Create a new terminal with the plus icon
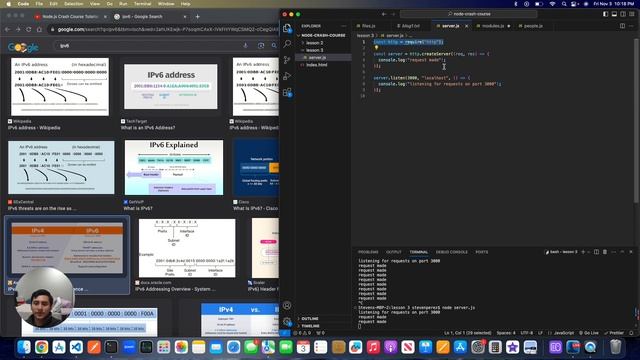The image size is (640, 360). [583, 252]
